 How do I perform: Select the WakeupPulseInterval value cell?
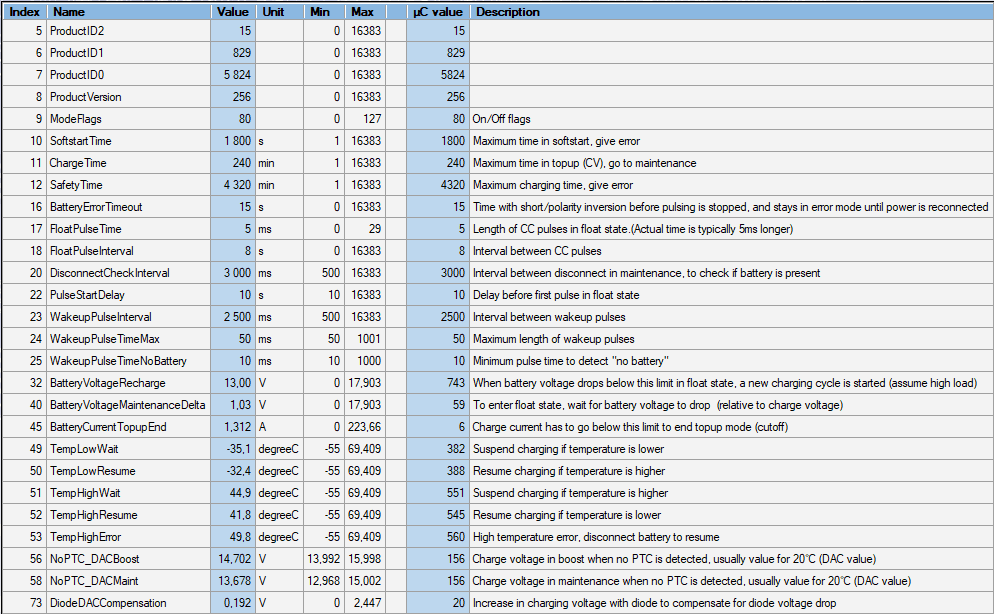tap(233, 317)
